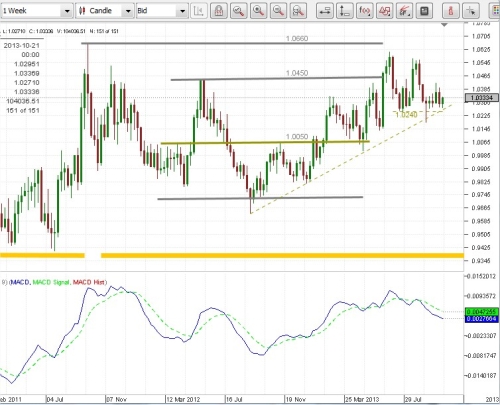The height and width of the screenshot is (405, 500).
Task: Expand the Candle chart type dropdown
Action: (x=105, y=11)
